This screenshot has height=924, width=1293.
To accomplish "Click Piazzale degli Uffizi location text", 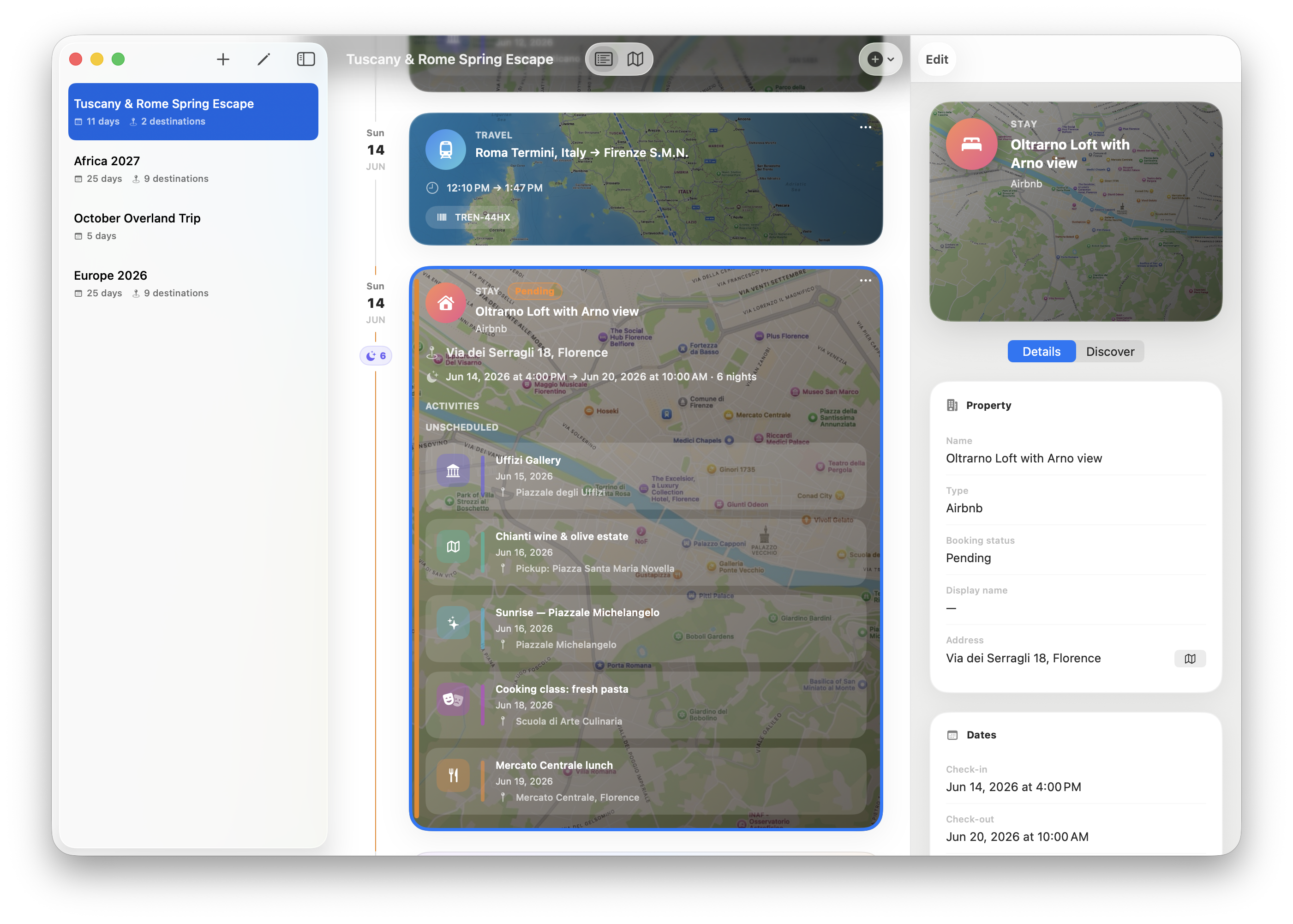I will 560,493.
